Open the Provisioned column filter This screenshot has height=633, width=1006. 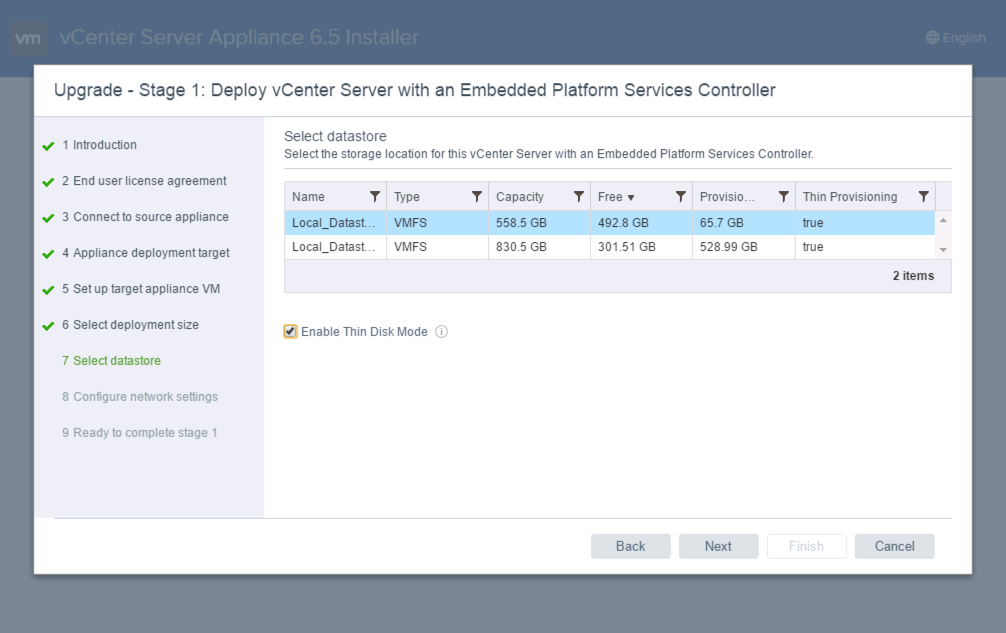tap(783, 196)
